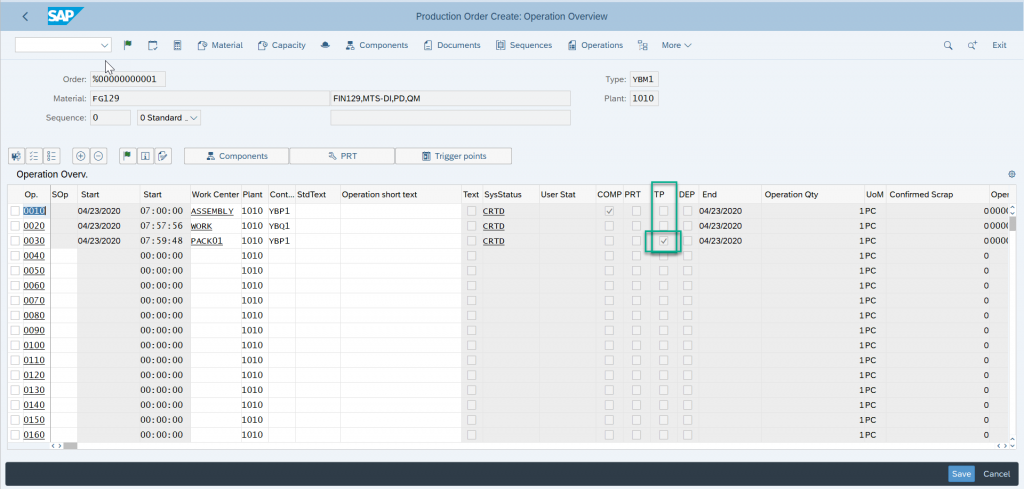Toggle TP checkbox for operation 0030

point(664,241)
